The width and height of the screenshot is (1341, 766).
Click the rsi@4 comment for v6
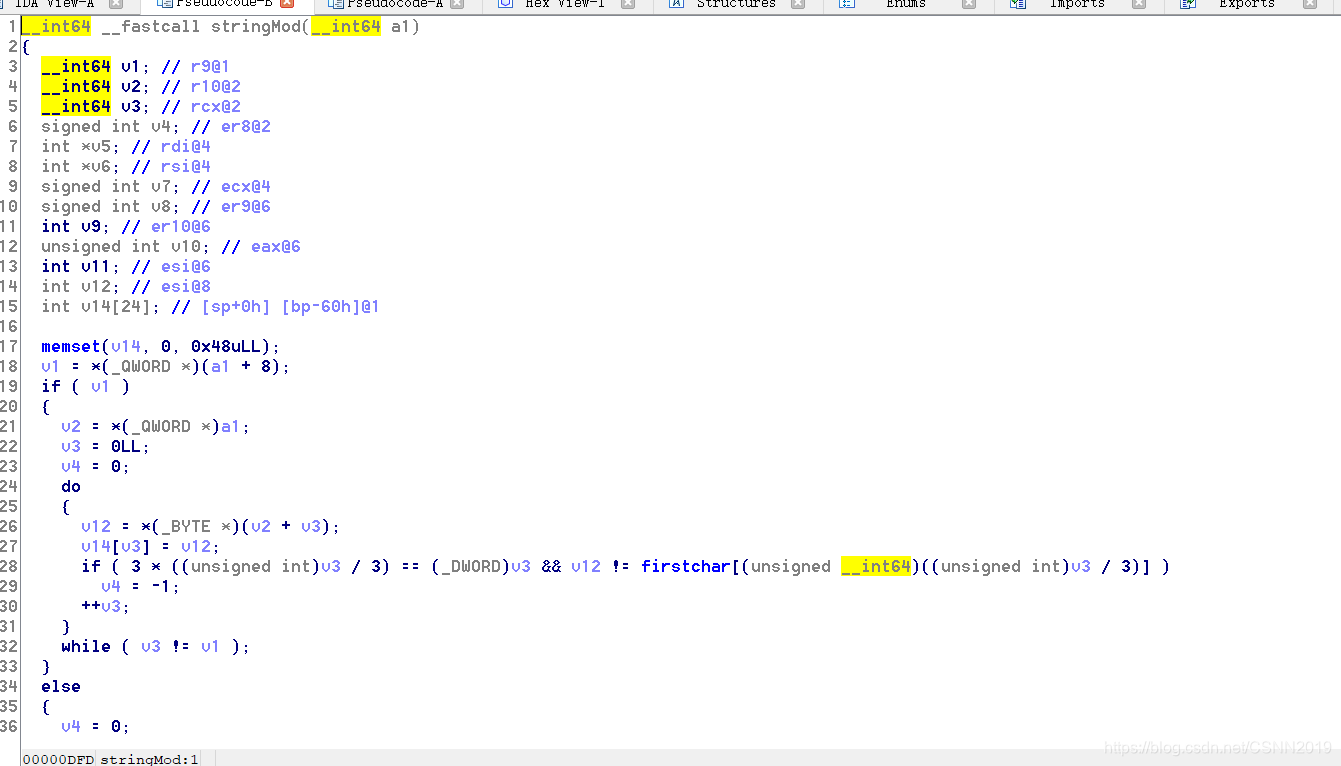(185, 166)
